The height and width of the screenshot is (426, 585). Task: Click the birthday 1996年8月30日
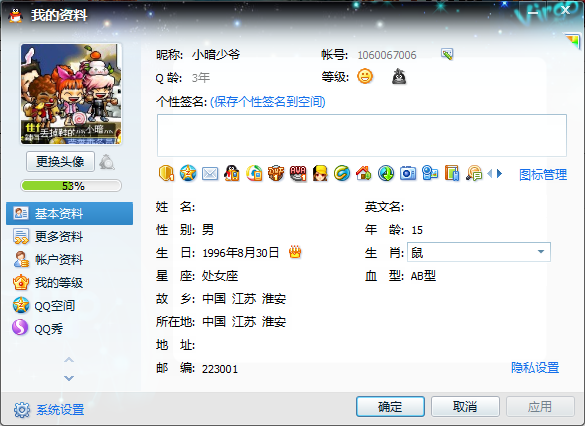241,253
